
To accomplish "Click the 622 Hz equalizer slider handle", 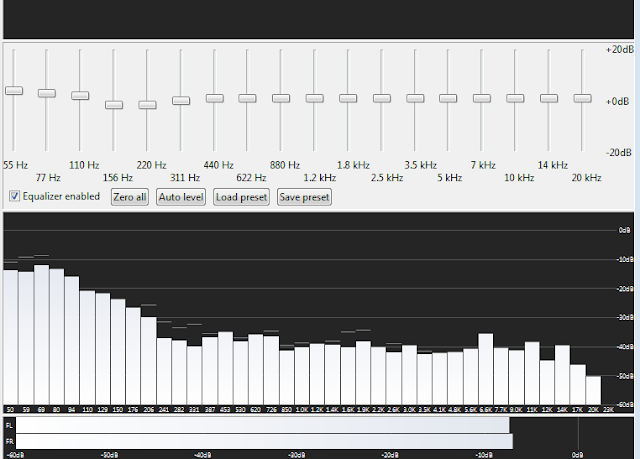I will click(x=247, y=98).
